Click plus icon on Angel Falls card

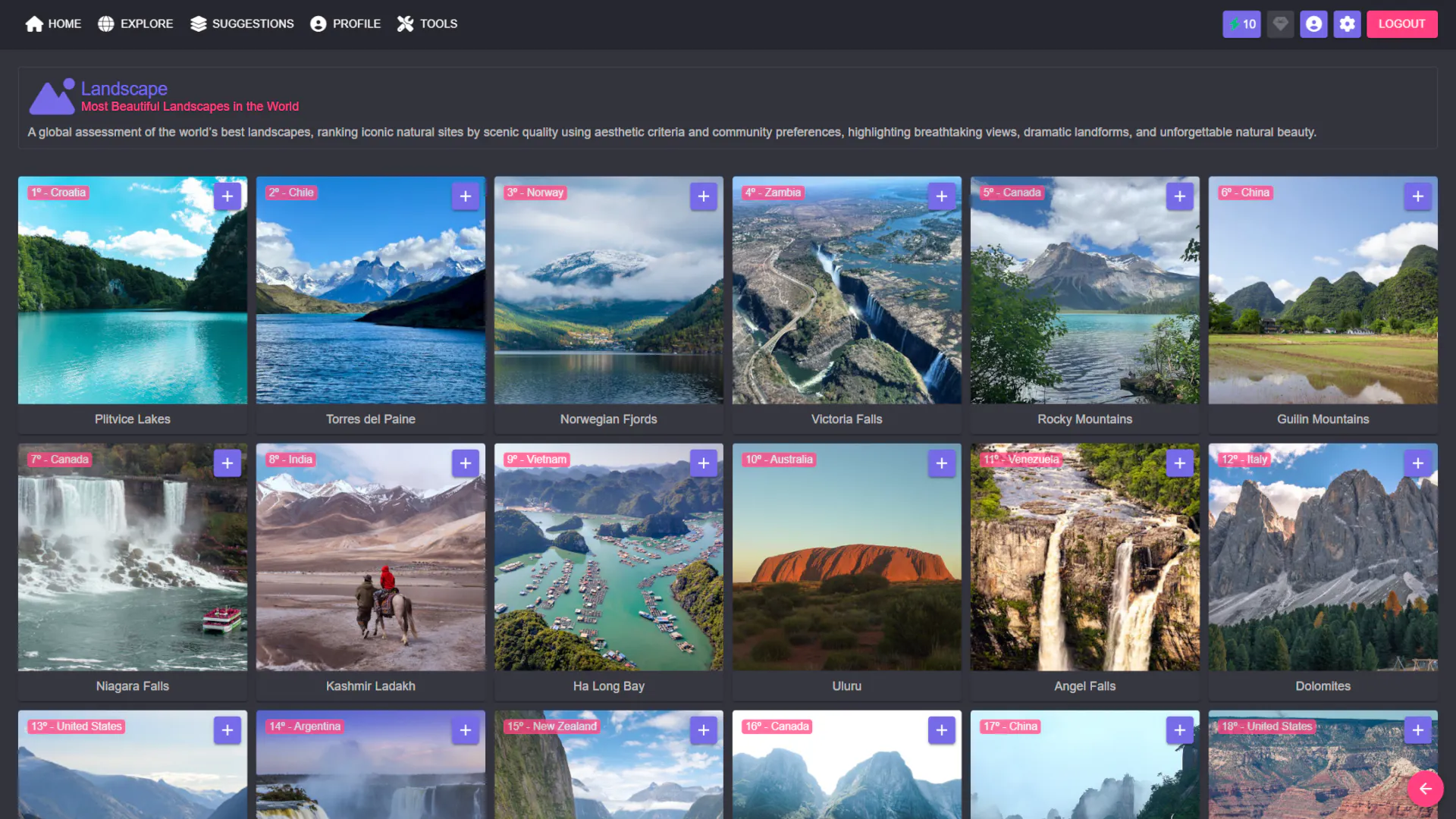point(1180,463)
